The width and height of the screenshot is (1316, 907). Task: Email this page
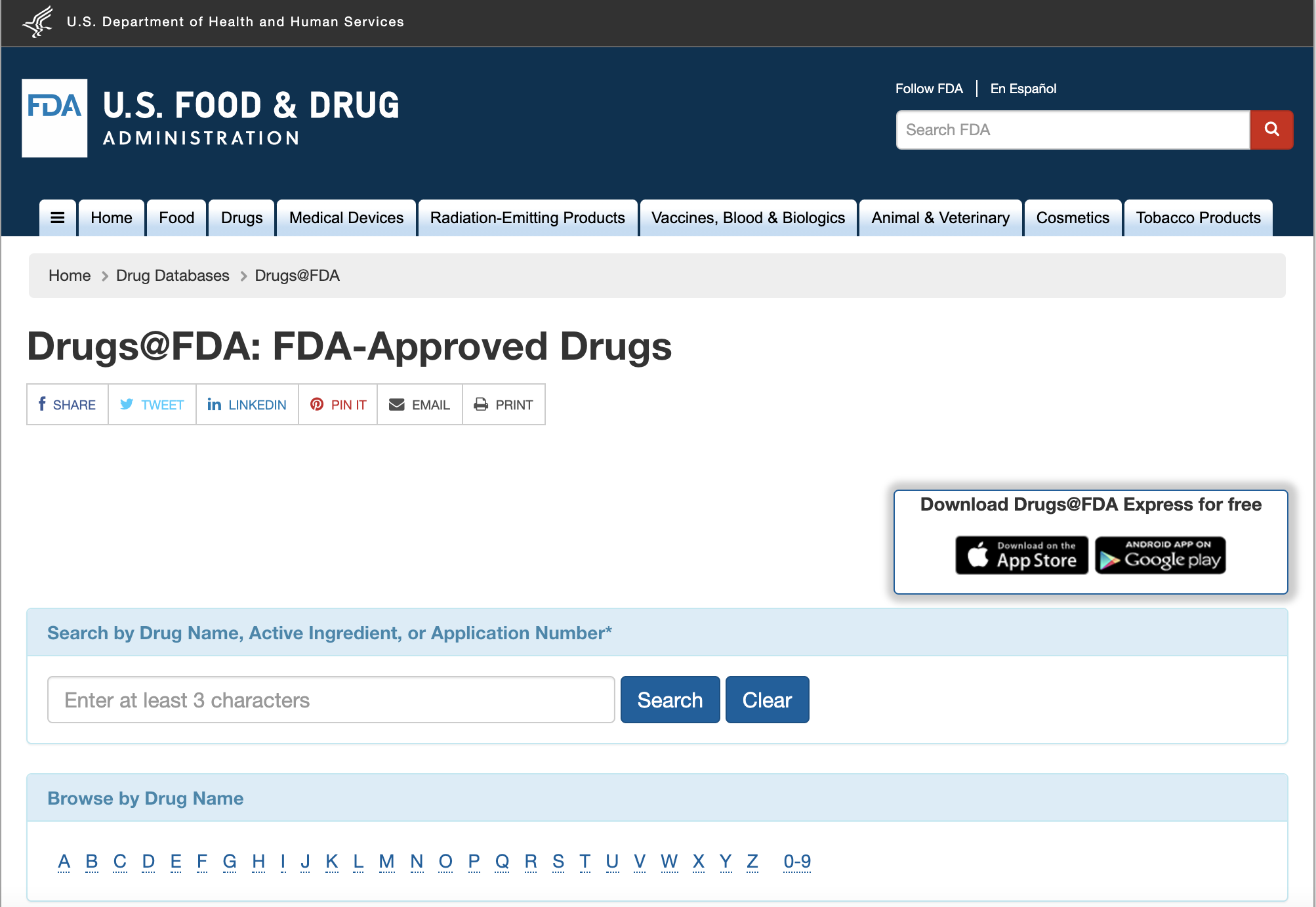pyautogui.click(x=420, y=404)
